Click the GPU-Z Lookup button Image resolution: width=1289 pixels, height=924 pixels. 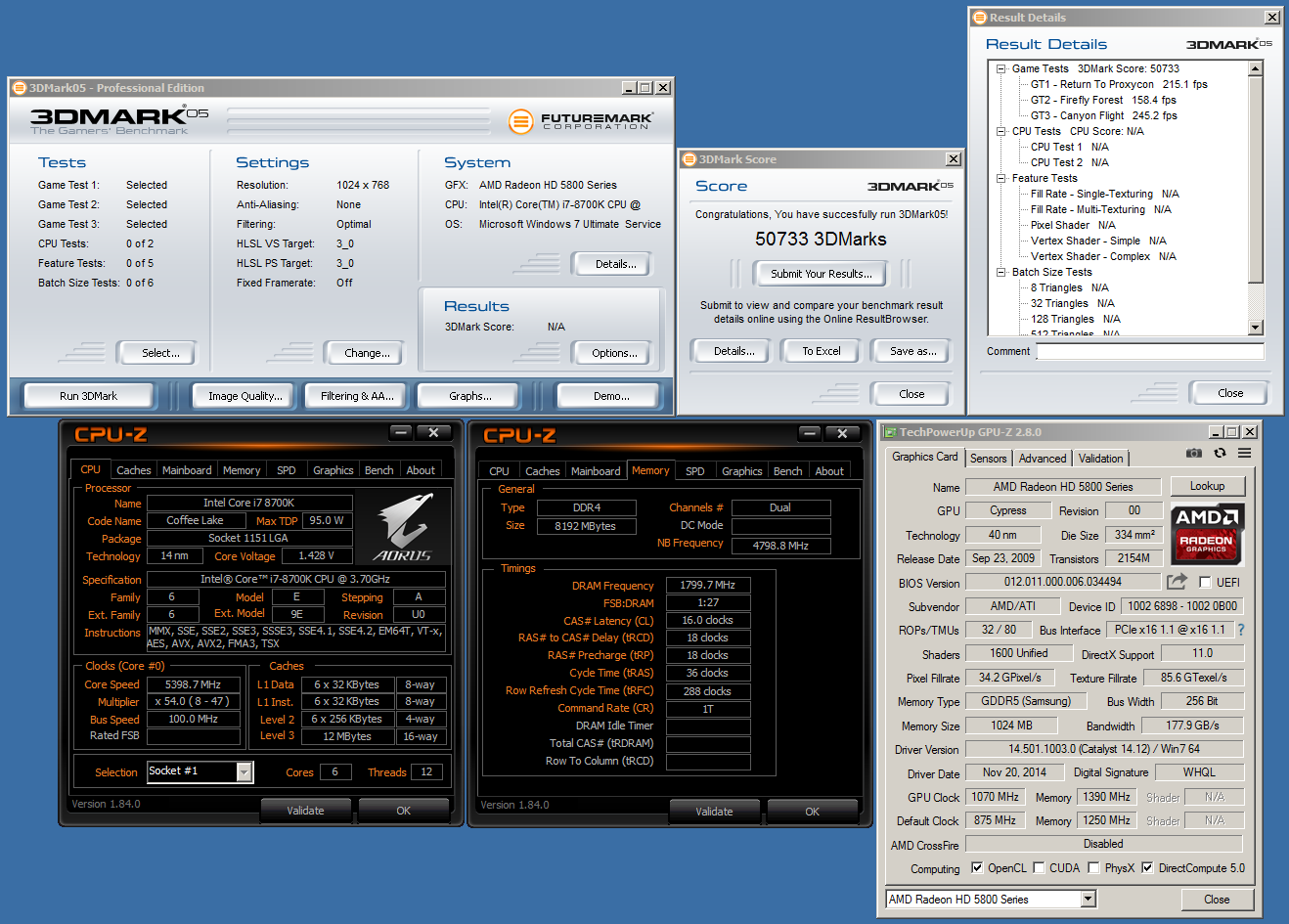[1207, 486]
